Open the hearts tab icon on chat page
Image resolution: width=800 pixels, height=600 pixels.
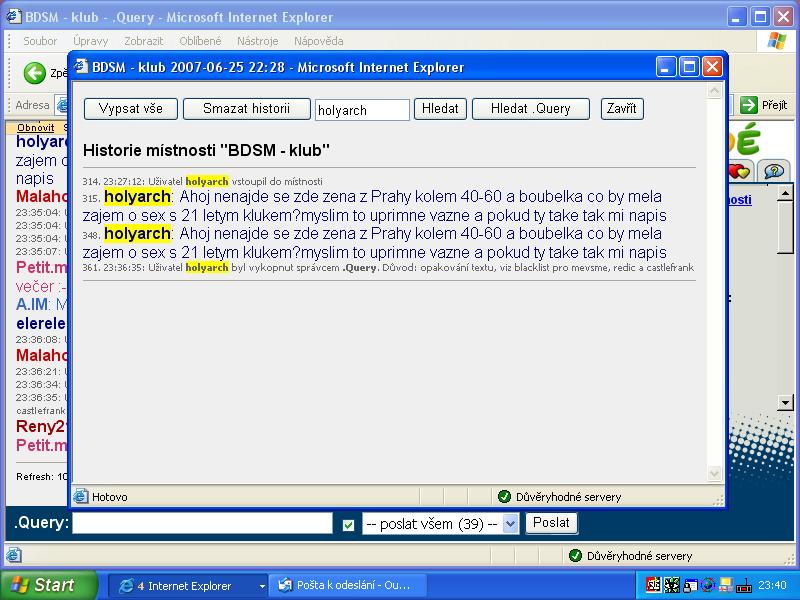coord(739,171)
